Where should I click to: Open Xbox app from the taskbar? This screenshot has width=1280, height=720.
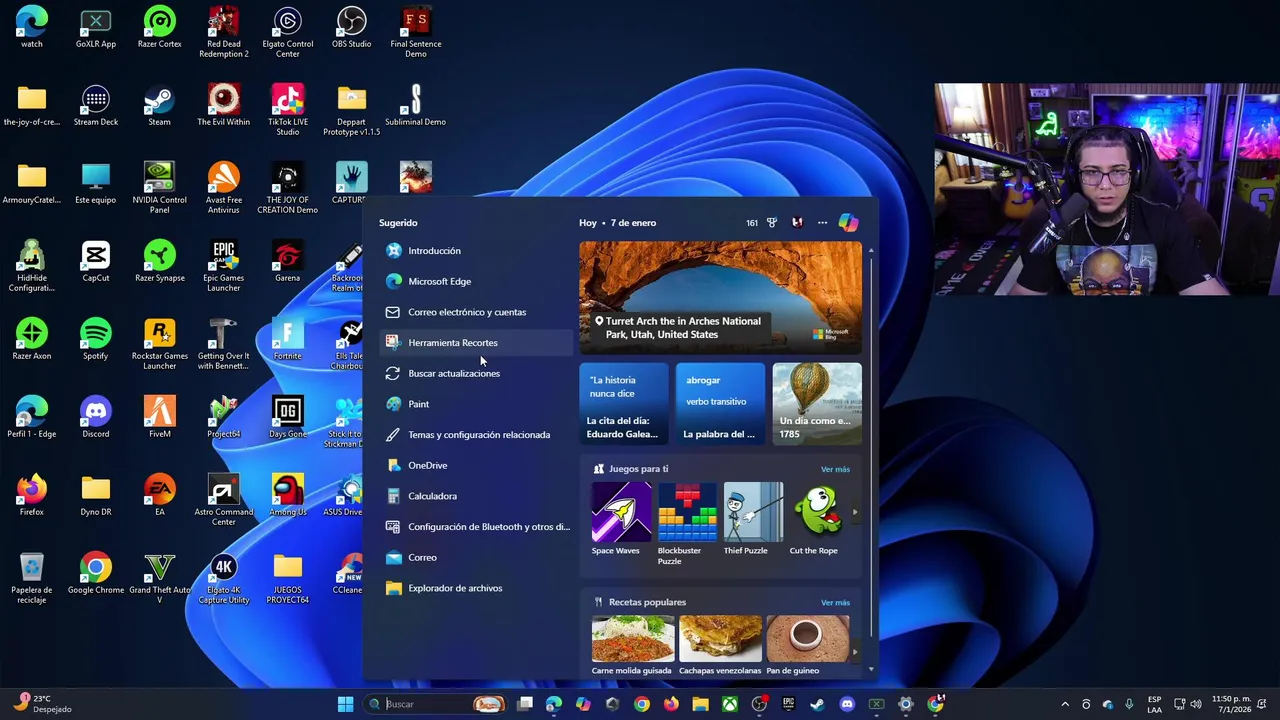coord(730,704)
